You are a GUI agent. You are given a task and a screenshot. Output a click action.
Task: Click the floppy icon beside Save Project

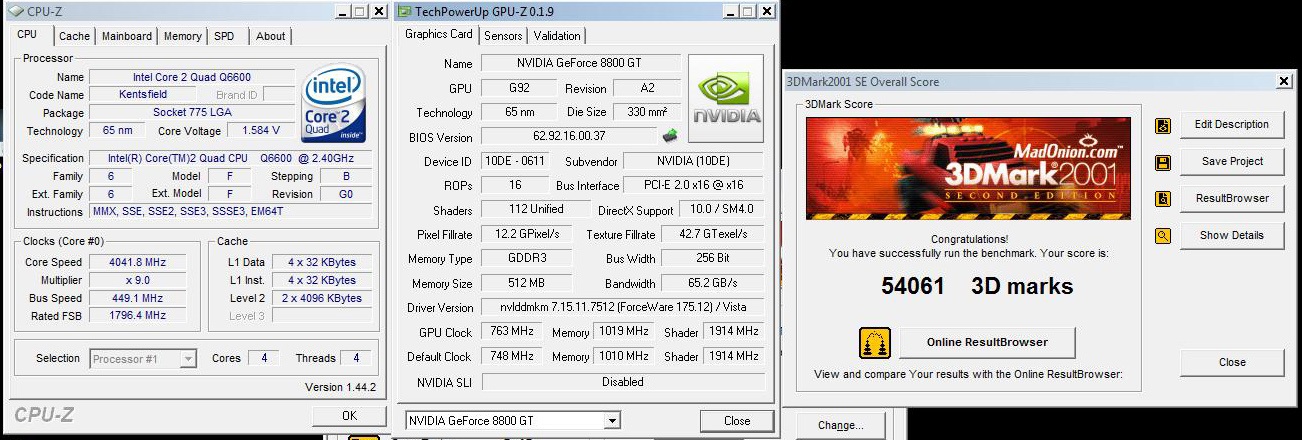click(1163, 162)
